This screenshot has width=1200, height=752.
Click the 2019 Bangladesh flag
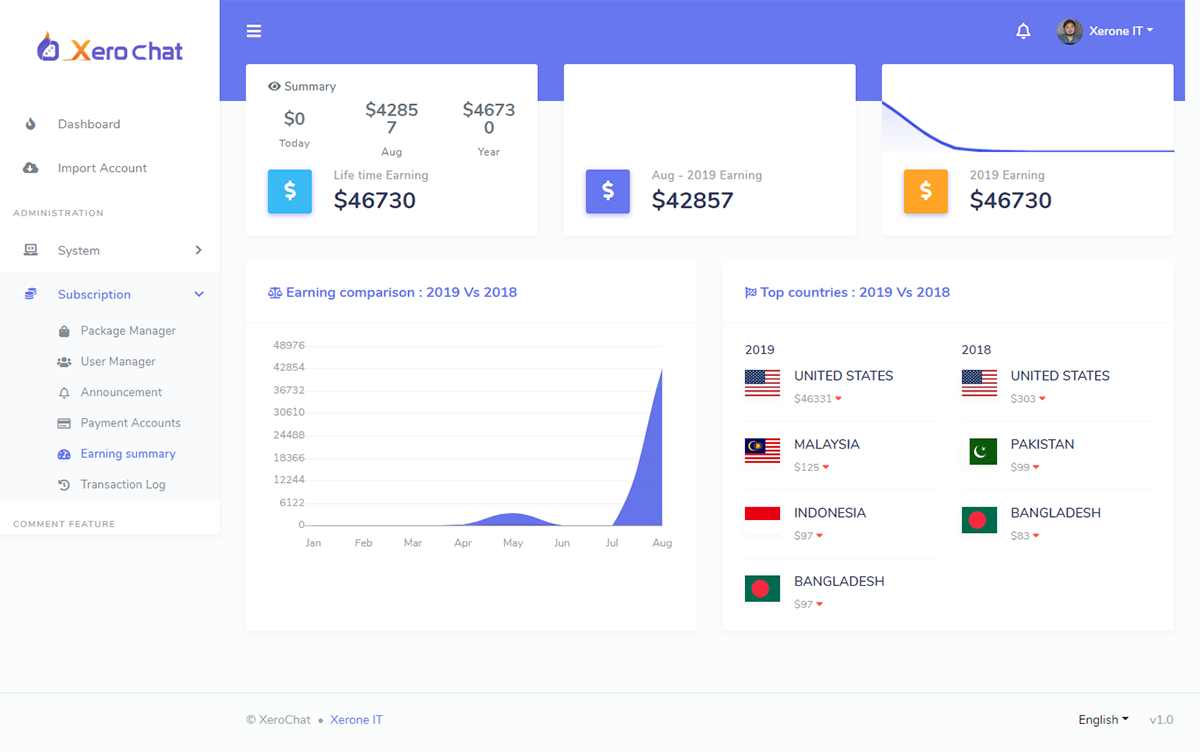pyautogui.click(x=762, y=589)
